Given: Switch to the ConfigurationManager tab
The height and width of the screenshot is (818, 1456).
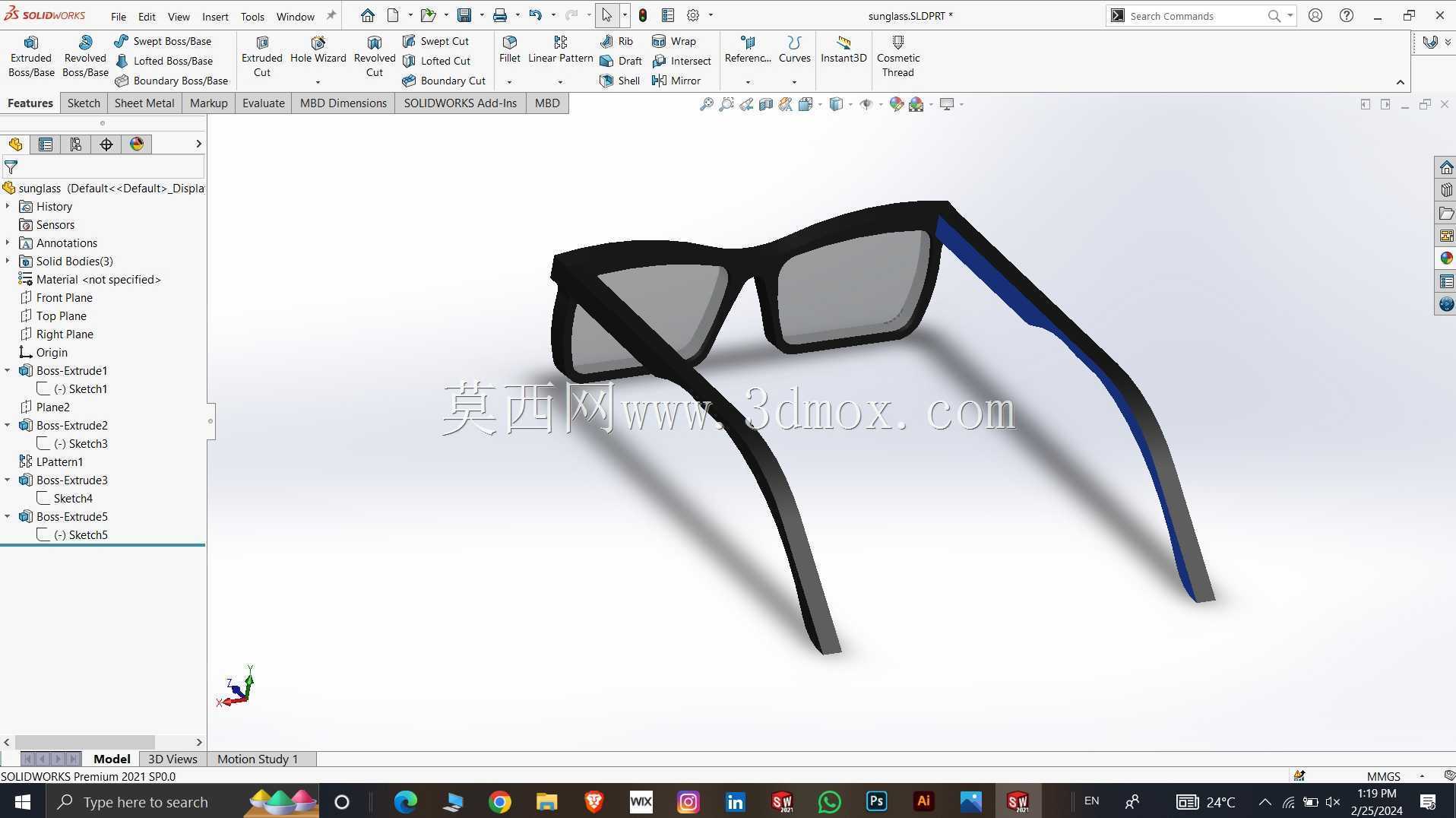Looking at the screenshot, I should pos(76,144).
